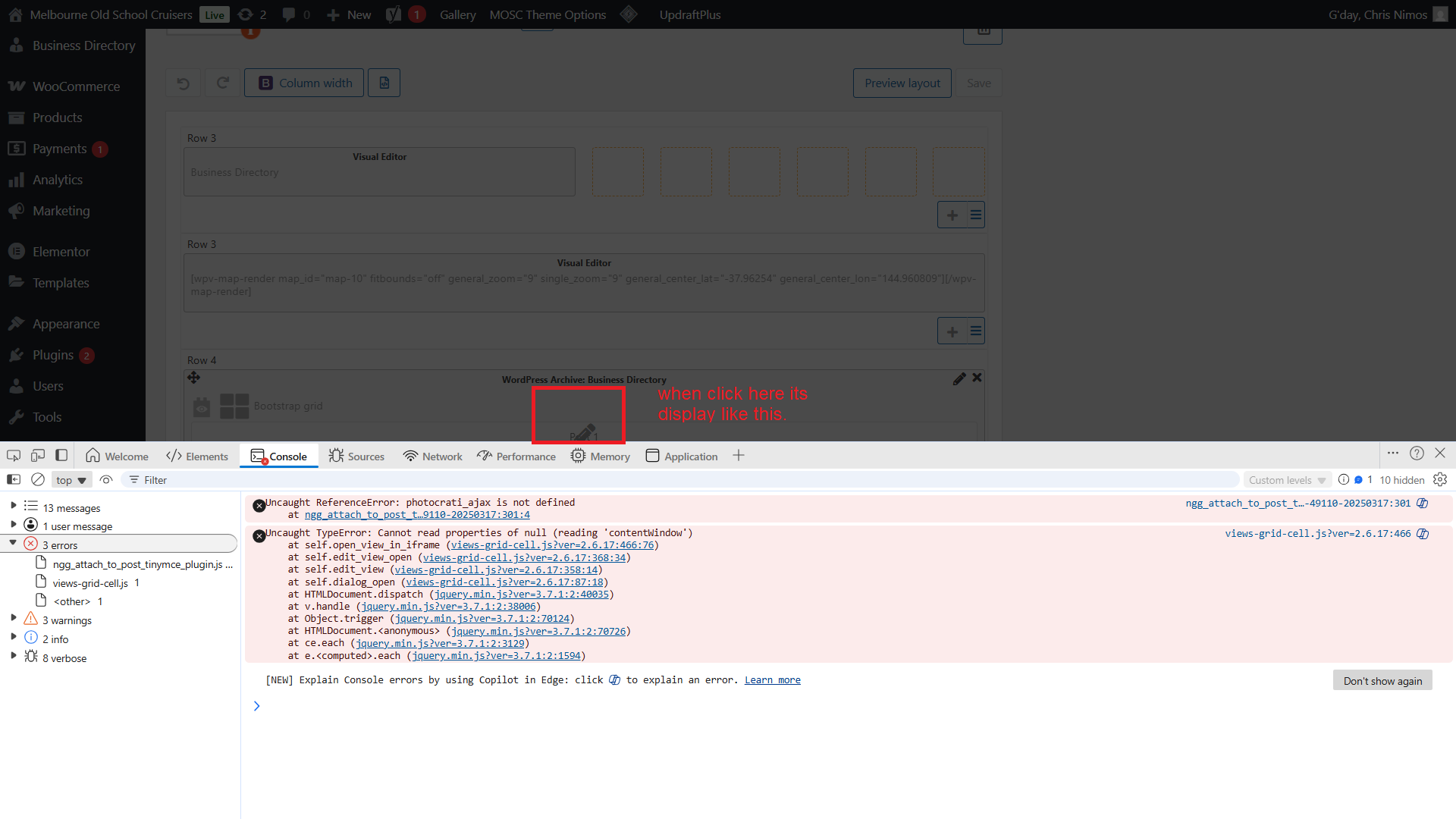Switch to the Sources tab

(x=357, y=456)
